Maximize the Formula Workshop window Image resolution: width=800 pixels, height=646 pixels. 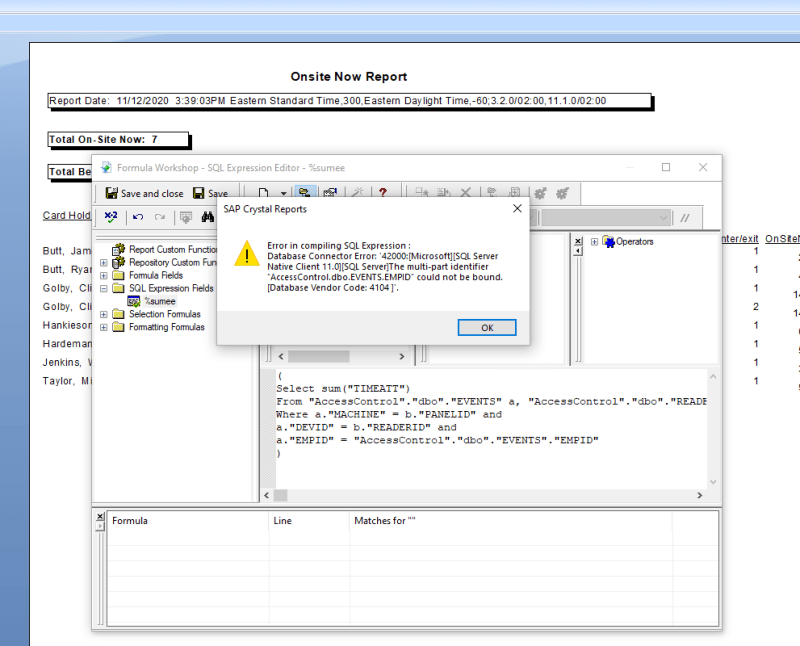[x=666, y=167]
